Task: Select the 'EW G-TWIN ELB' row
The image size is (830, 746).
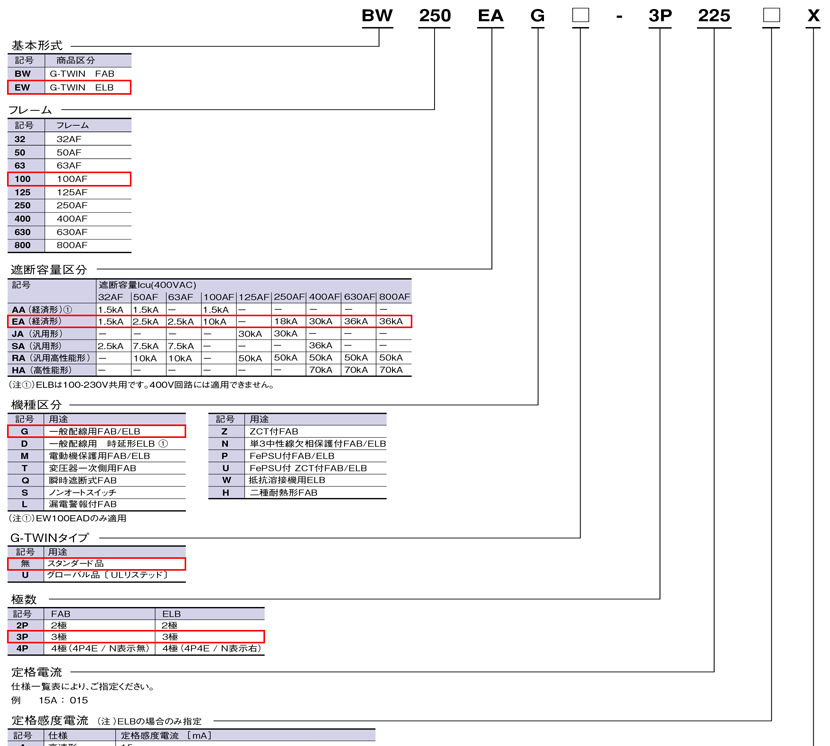Action: pyautogui.click(x=69, y=87)
